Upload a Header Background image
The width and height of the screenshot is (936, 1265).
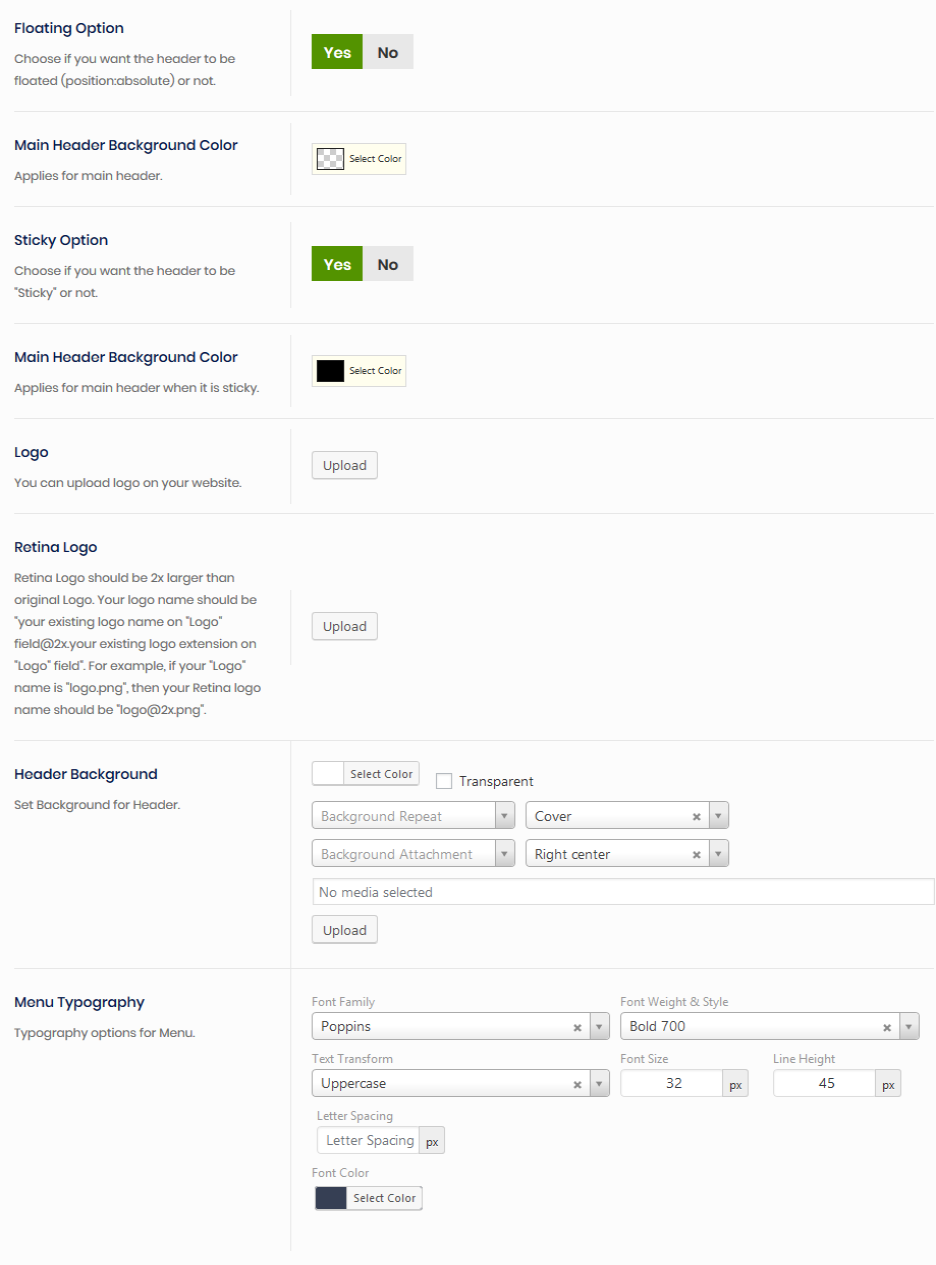click(345, 930)
